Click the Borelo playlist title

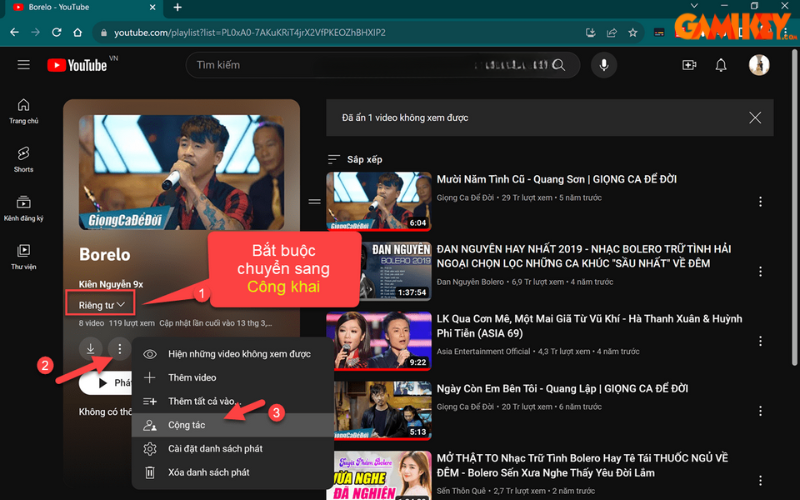click(x=105, y=255)
